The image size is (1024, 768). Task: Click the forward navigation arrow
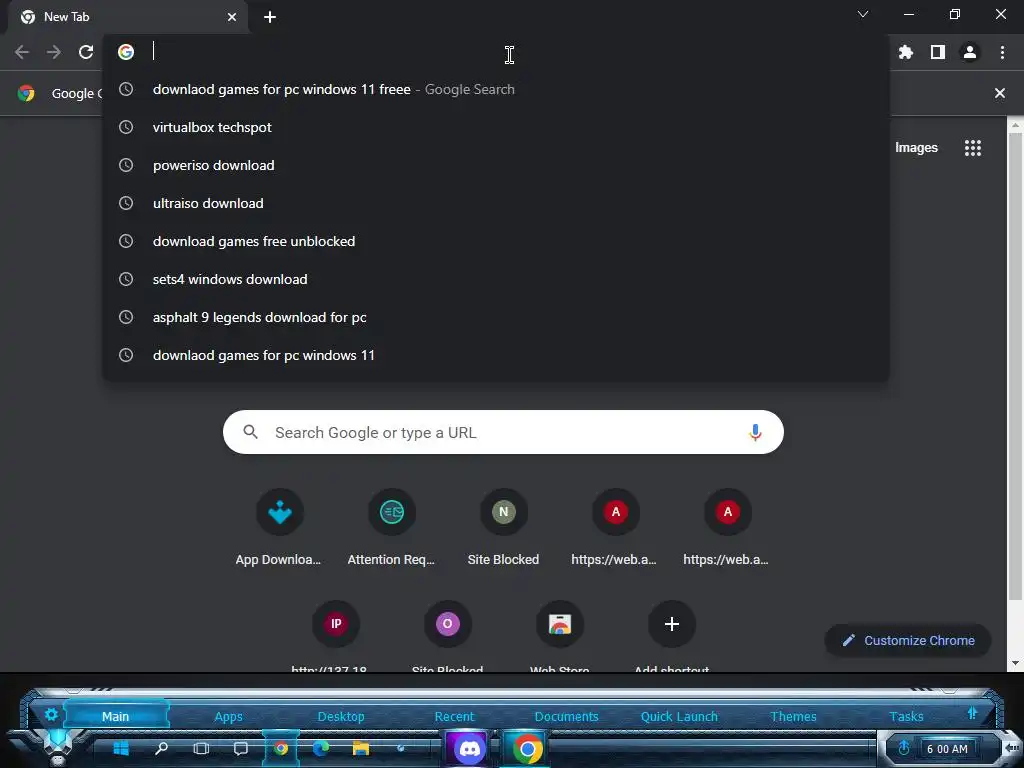pyautogui.click(x=54, y=52)
